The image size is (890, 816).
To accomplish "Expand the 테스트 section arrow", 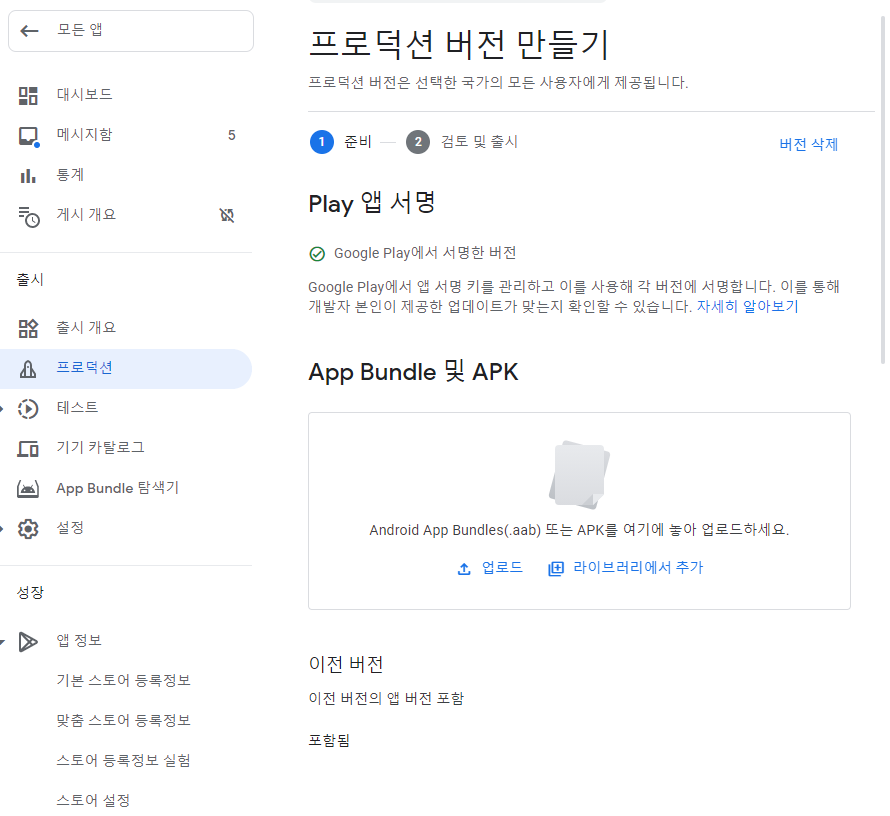I will (2, 409).
